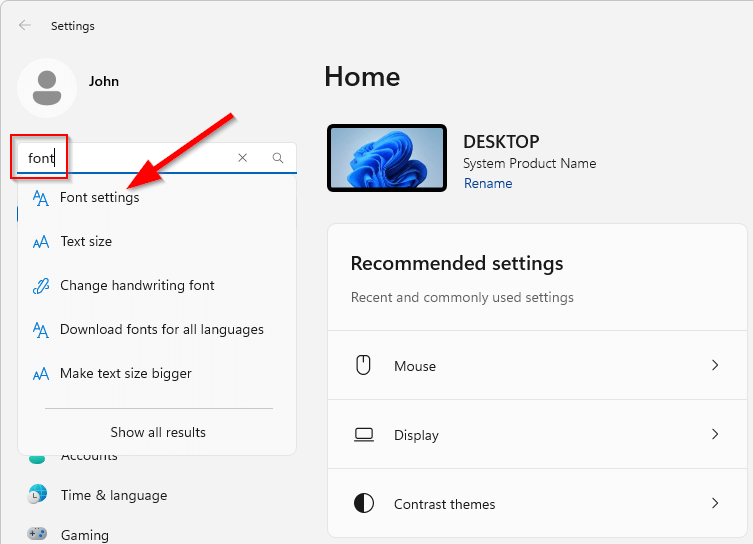Open the Display recommended setting
The height and width of the screenshot is (544, 753).
pos(537,435)
